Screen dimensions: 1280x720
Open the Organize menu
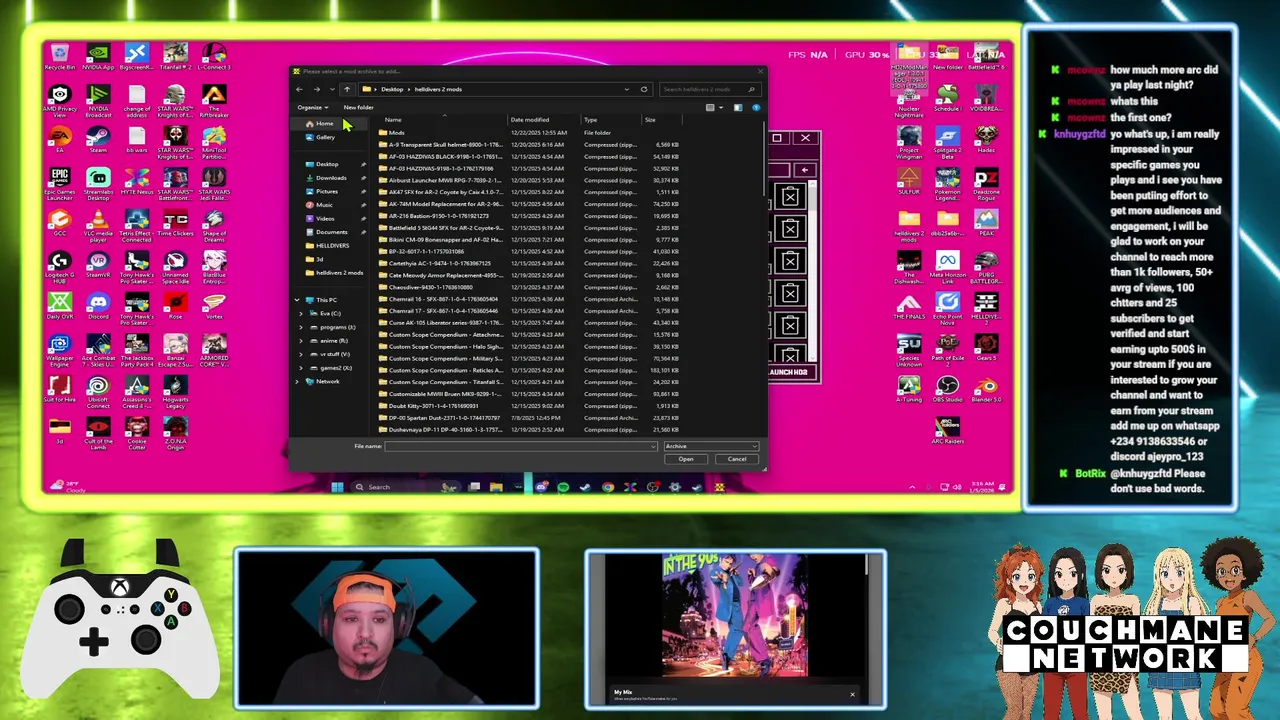click(312, 107)
